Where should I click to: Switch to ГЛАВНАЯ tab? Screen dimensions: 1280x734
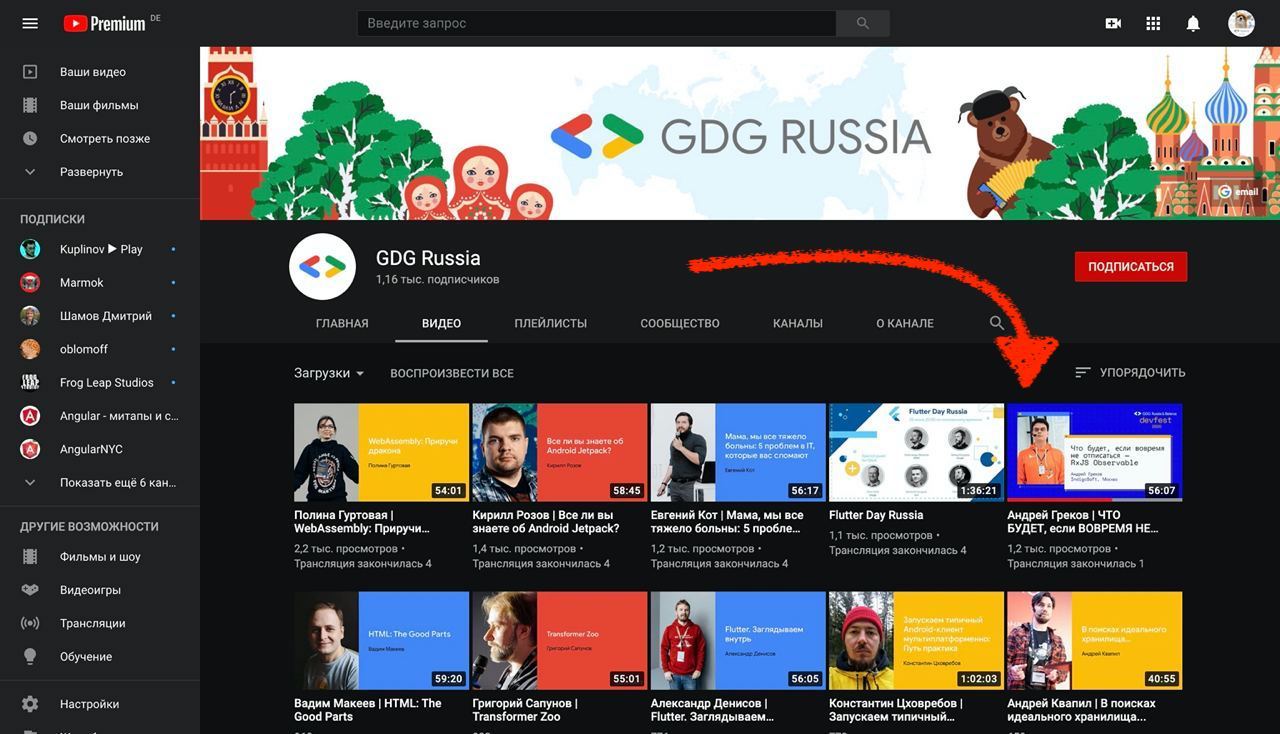pos(342,323)
